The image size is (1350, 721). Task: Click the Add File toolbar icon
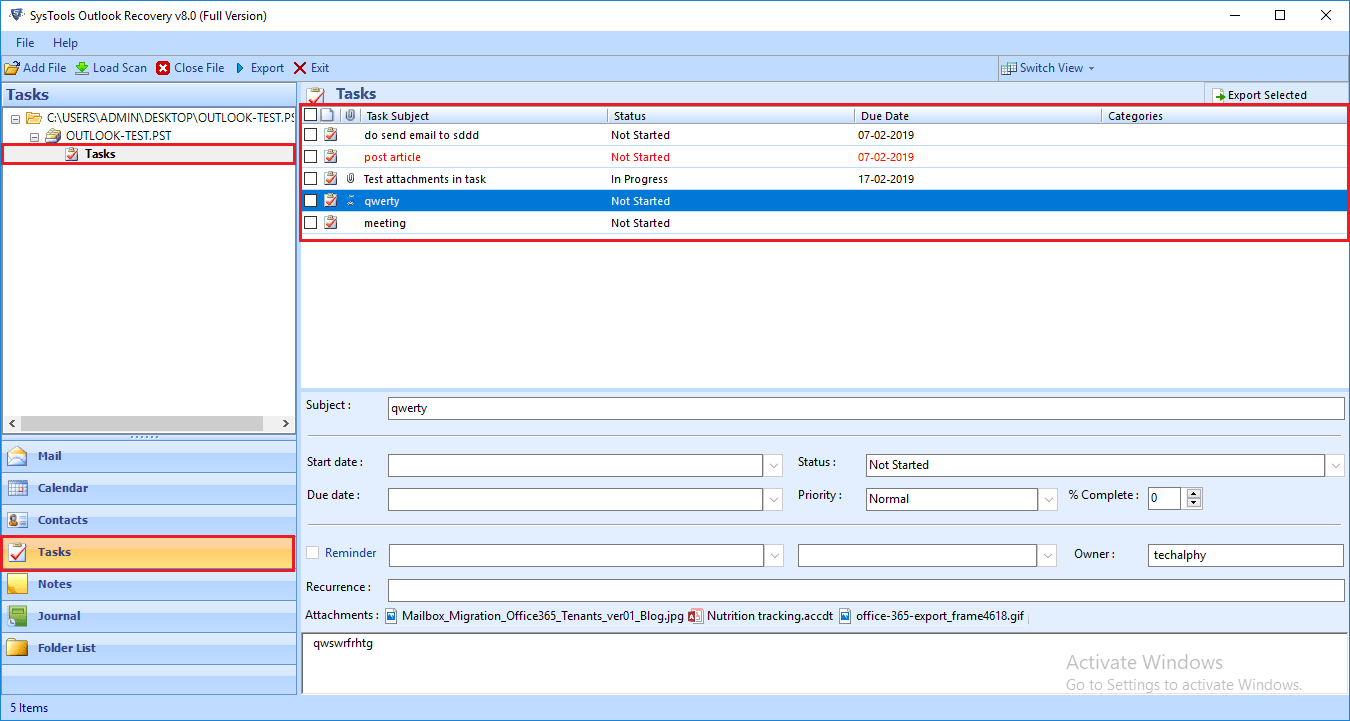tap(12, 68)
